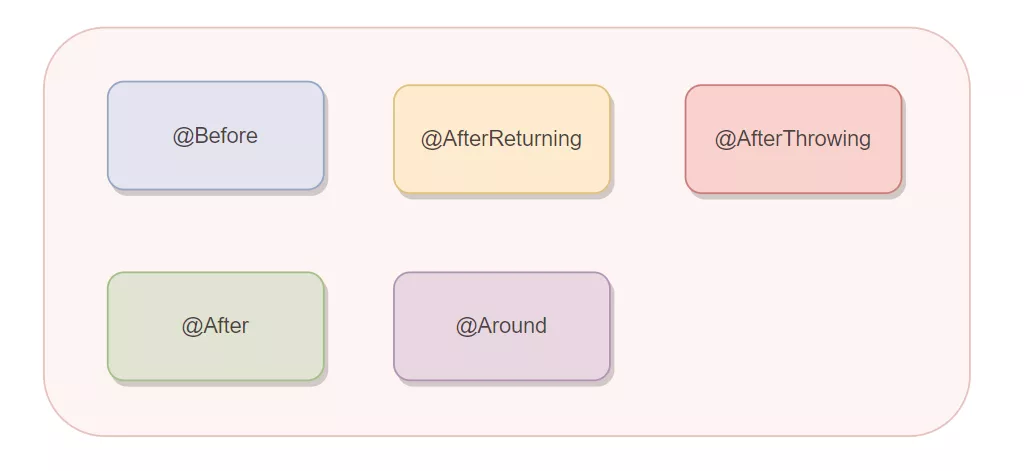Viewport: 1024px width, 471px height.
Task: Click the "@After" text in green box
Action: [x=215, y=326]
